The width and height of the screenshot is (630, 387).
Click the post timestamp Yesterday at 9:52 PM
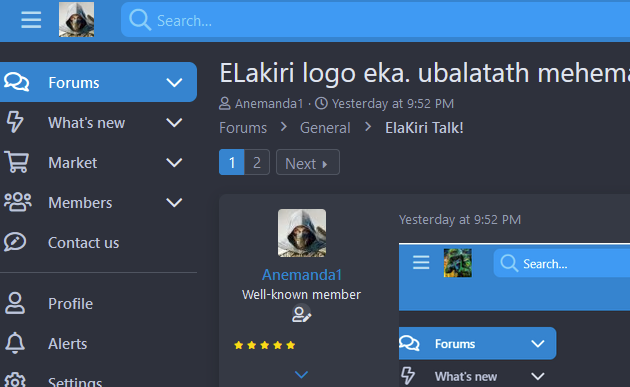point(460,219)
